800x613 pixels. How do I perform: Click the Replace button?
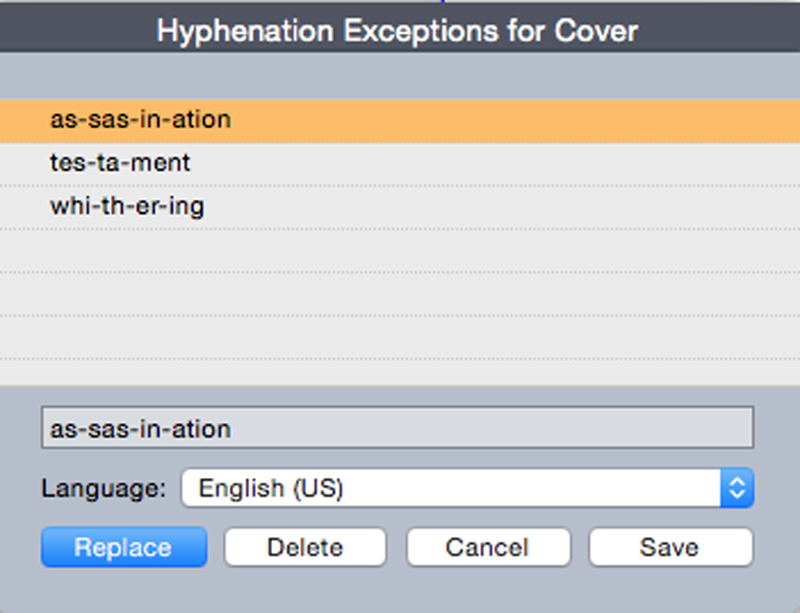[124, 547]
